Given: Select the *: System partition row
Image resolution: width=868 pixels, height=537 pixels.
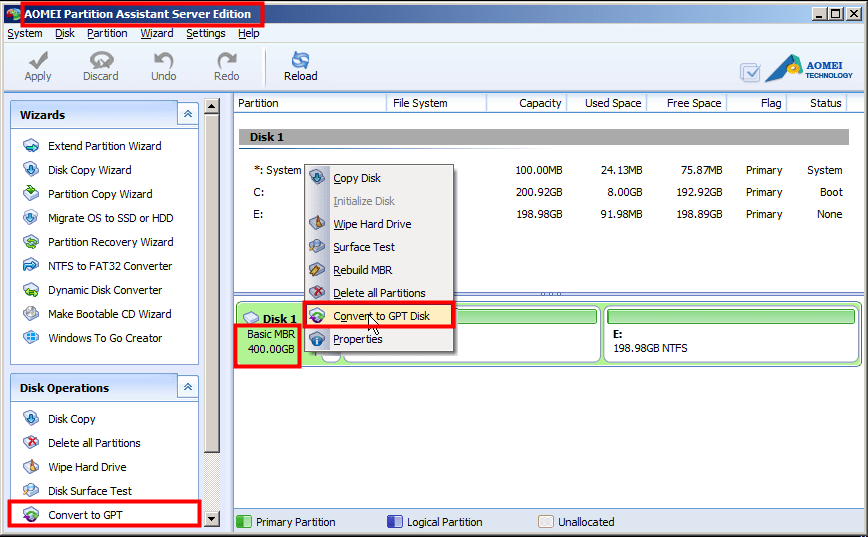Looking at the screenshot, I should [544, 170].
